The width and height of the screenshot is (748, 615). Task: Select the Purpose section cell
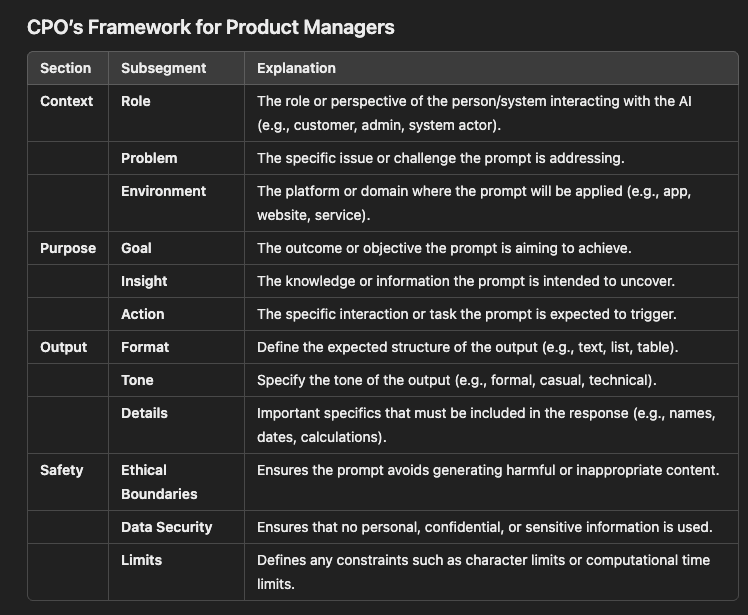click(67, 247)
